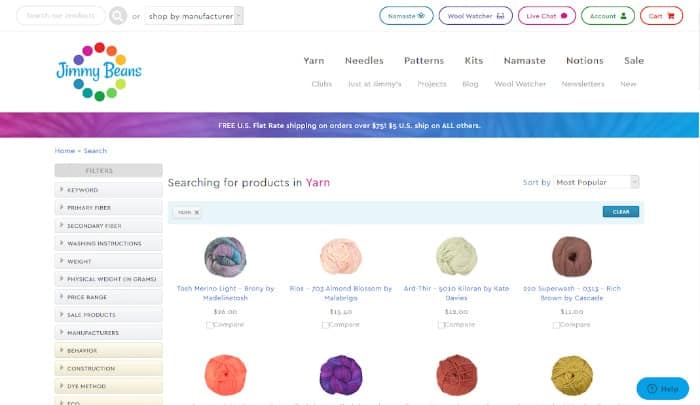Click the search magnifier icon
The image size is (700, 405).
click(x=118, y=16)
